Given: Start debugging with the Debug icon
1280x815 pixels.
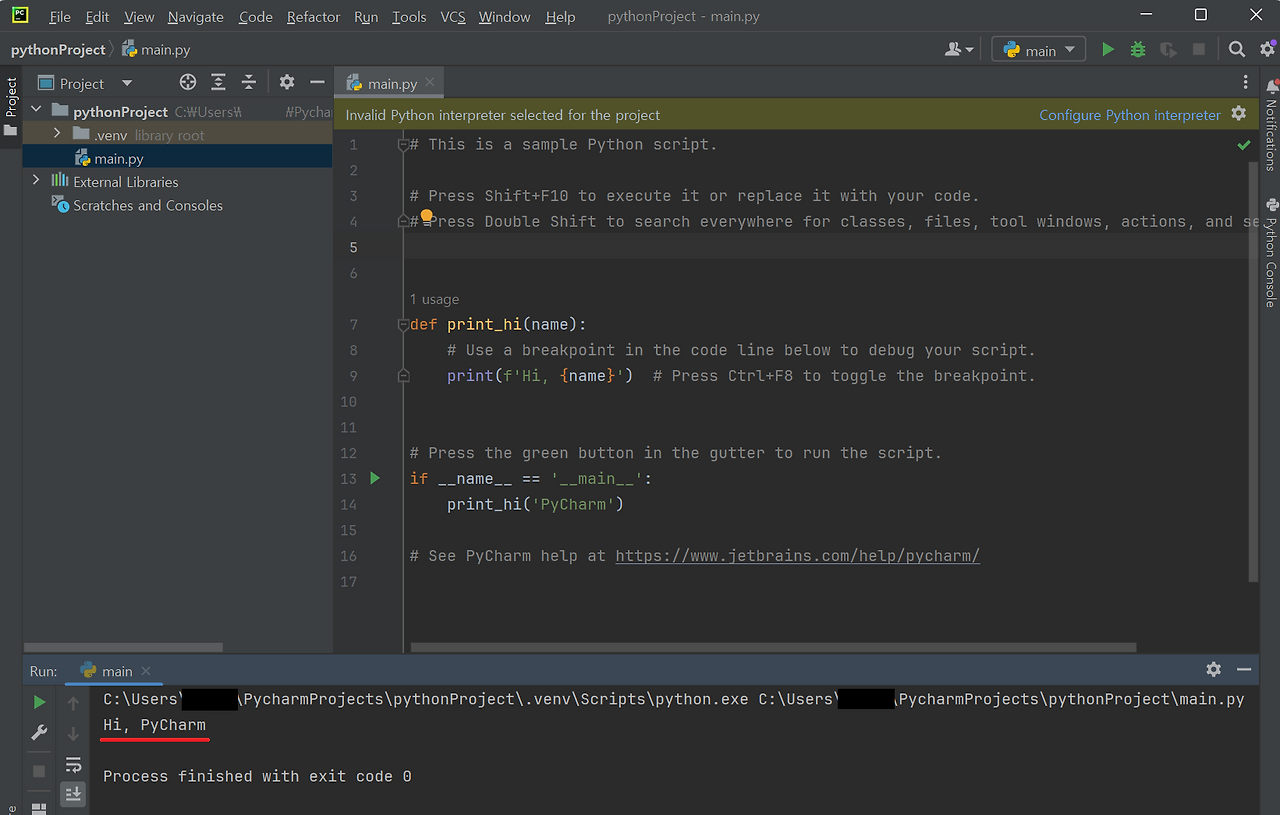Looking at the screenshot, I should (1138, 48).
